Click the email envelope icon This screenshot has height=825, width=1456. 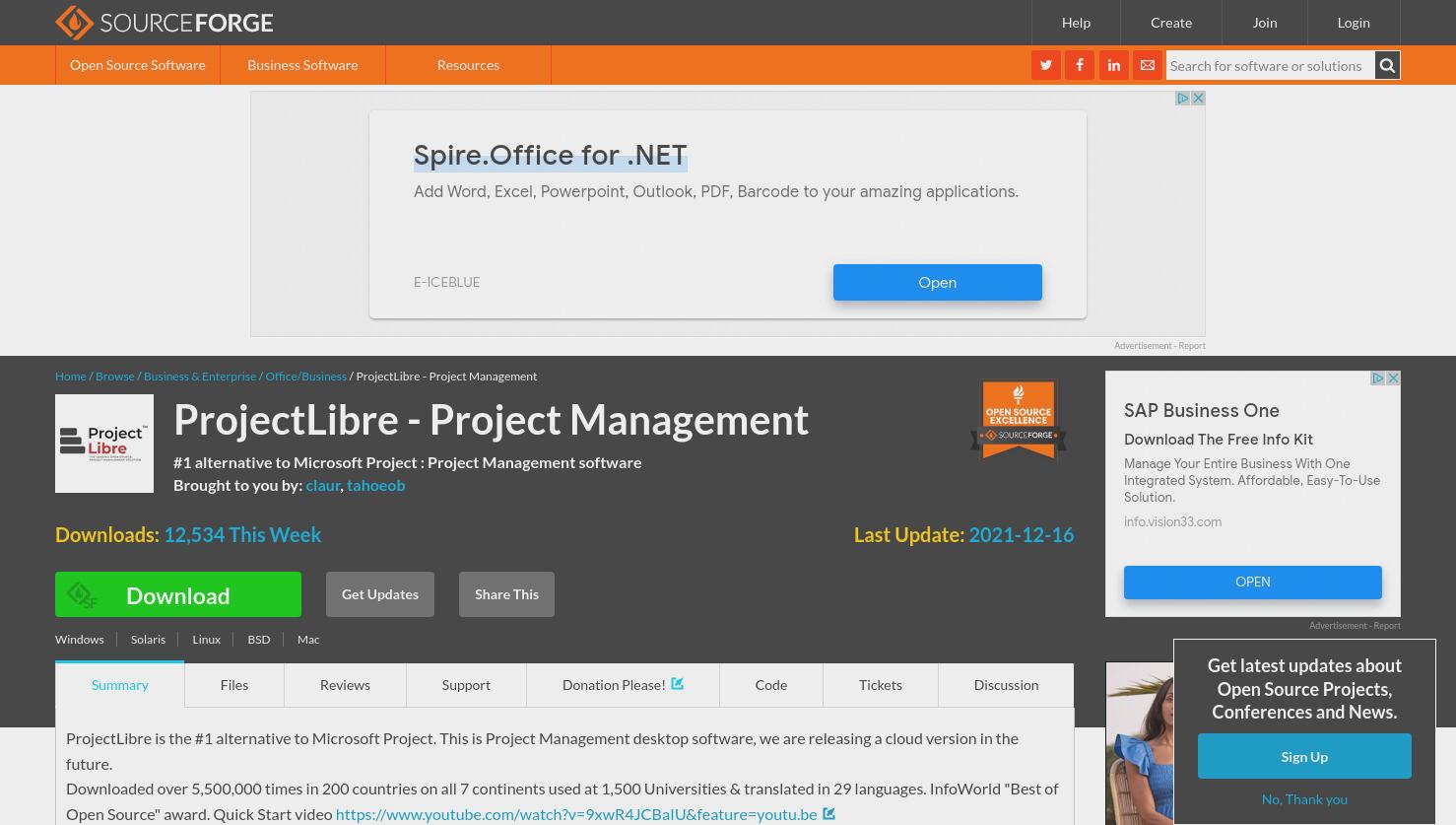point(1148,65)
